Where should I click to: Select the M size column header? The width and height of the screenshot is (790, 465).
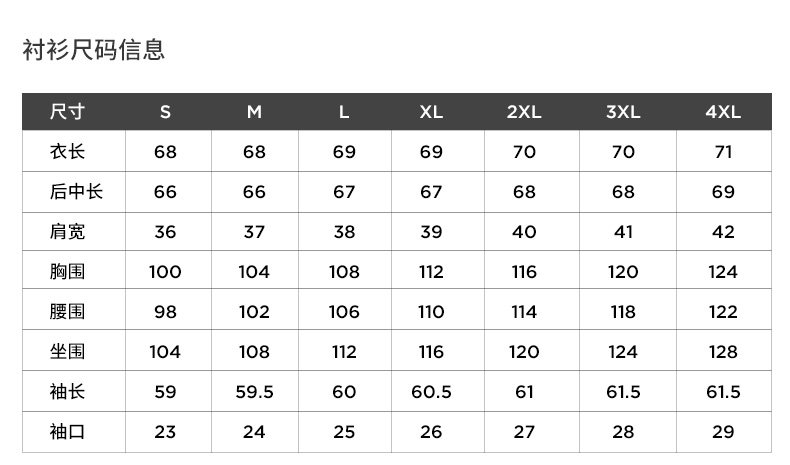pyautogui.click(x=254, y=112)
